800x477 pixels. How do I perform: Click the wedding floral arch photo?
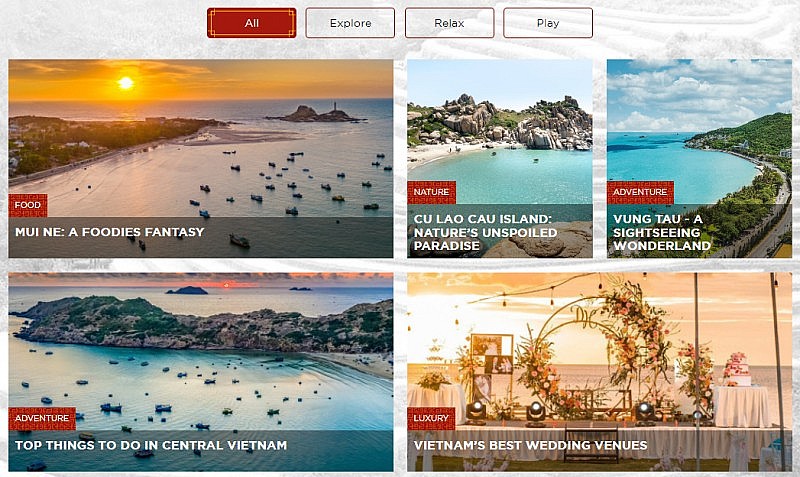tap(599, 352)
